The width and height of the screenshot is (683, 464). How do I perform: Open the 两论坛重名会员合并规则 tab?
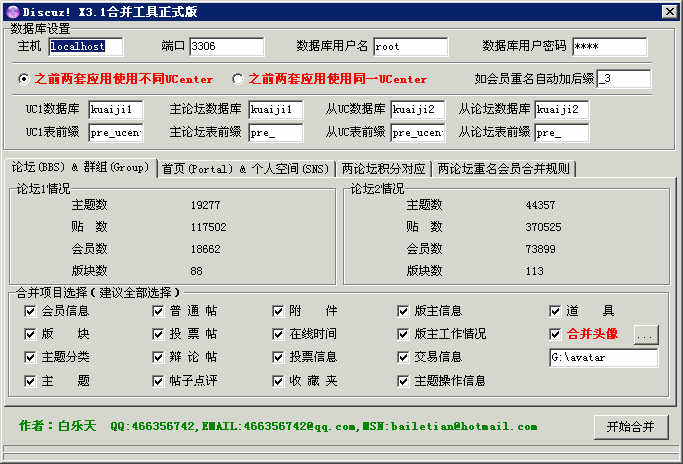tap(505, 169)
